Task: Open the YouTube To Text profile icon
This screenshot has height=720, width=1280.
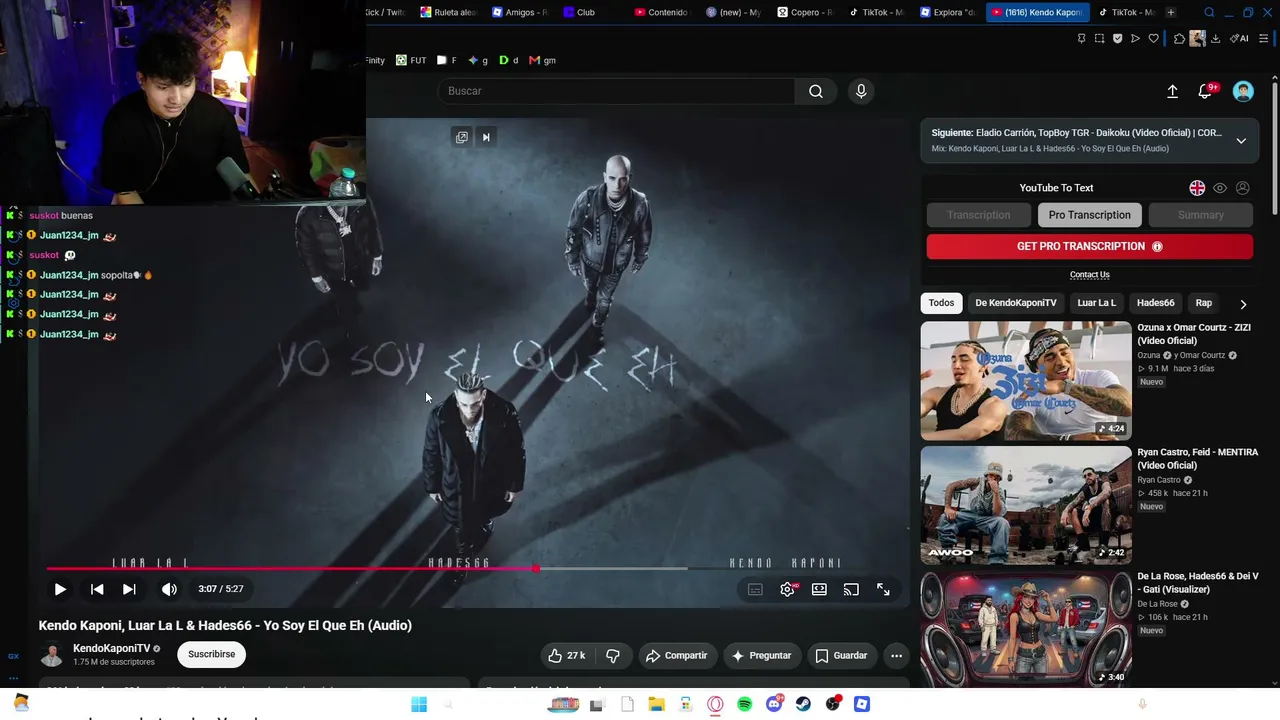Action: [x=1243, y=188]
